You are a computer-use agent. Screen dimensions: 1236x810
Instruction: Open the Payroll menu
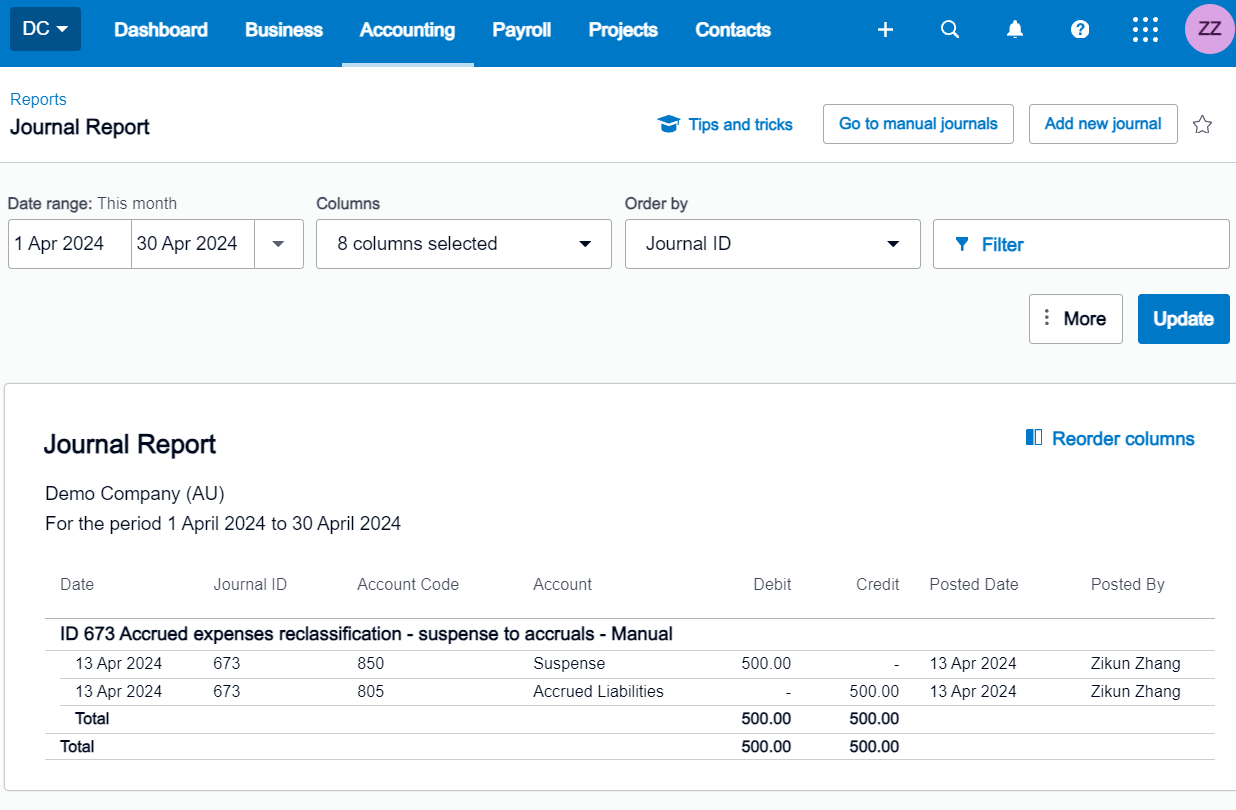tap(521, 30)
